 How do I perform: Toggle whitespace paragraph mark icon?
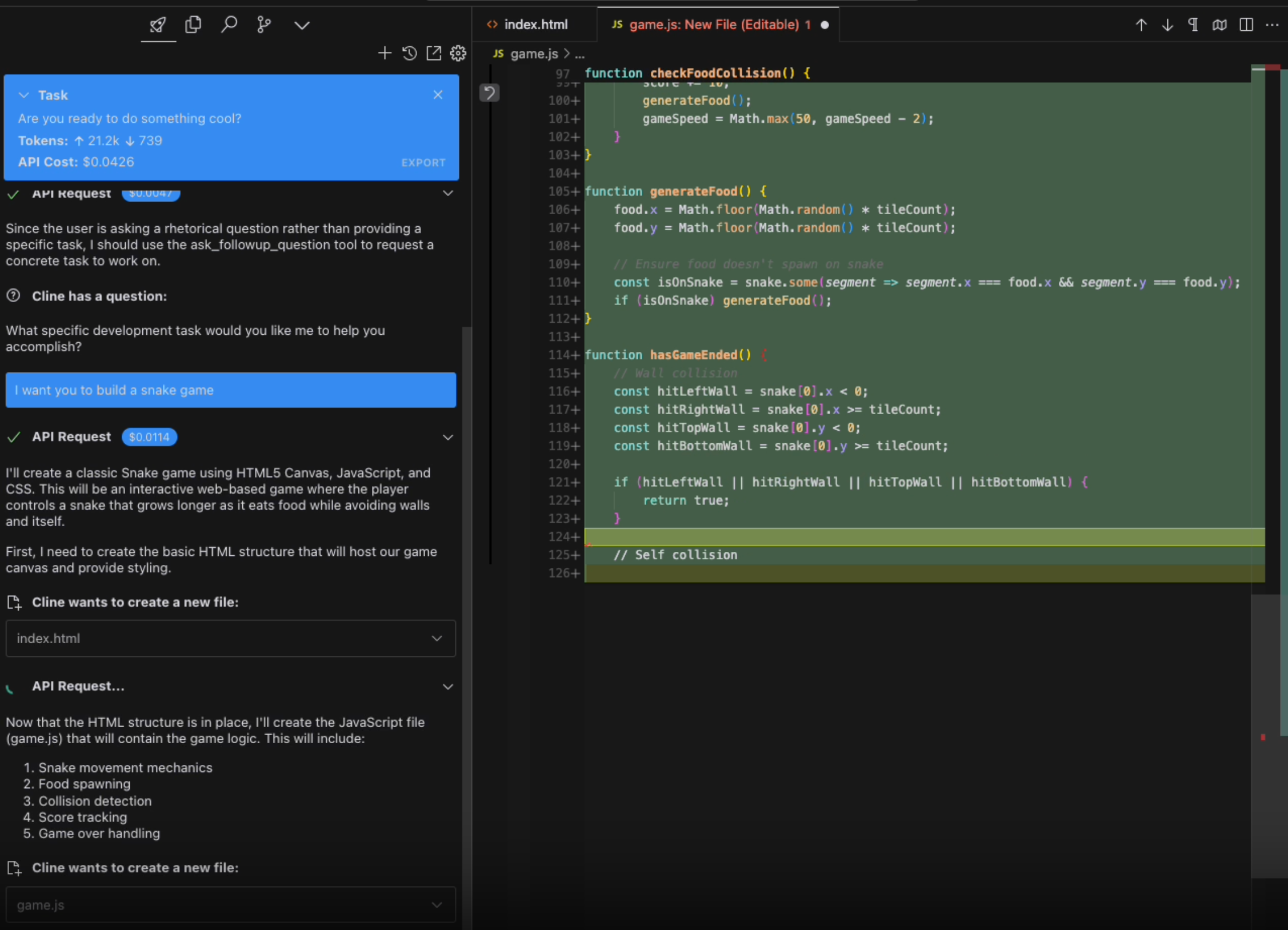click(x=1193, y=25)
